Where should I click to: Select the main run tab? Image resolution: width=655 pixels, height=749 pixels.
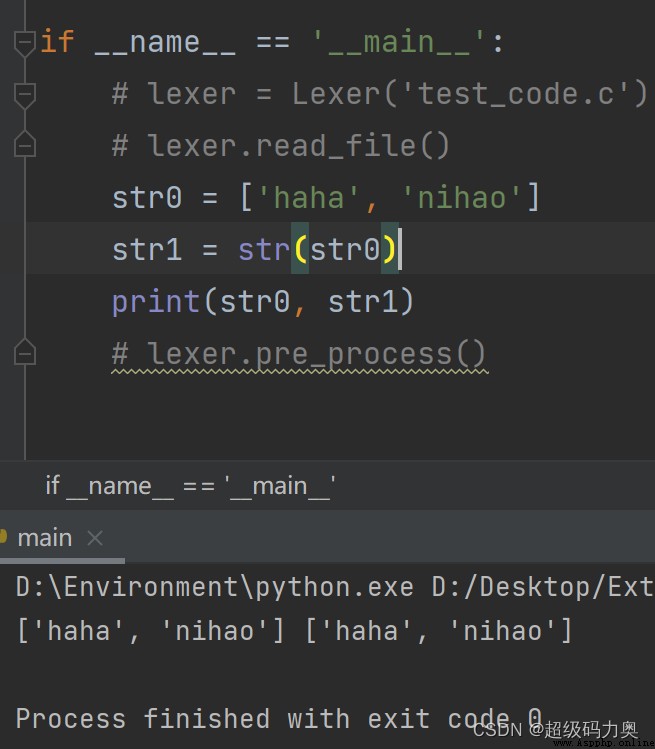pos(44,538)
